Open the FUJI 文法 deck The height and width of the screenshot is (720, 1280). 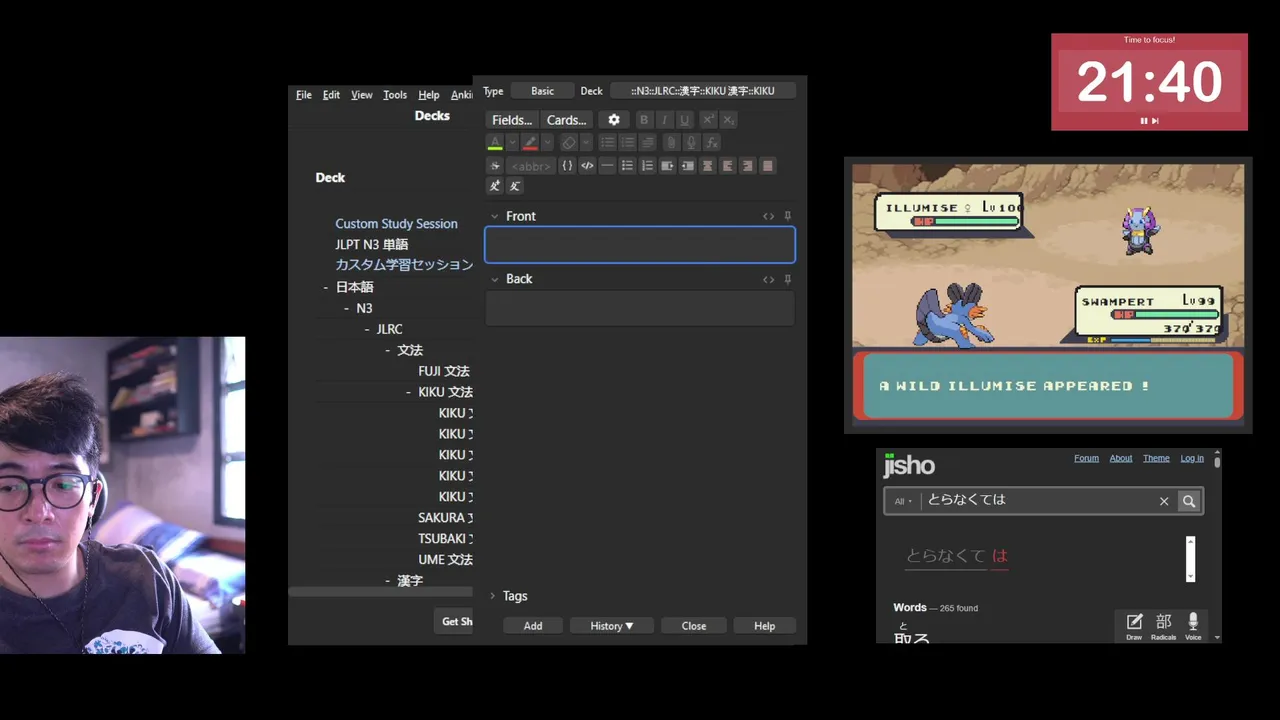pos(444,371)
